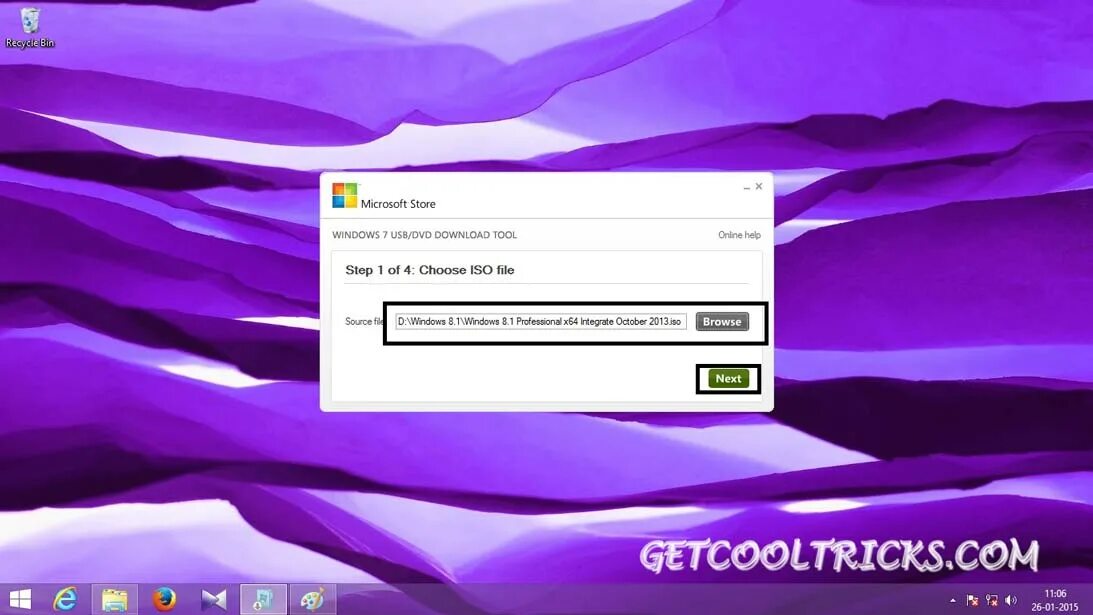Open Action Center flag icon
Image resolution: width=1093 pixels, height=615 pixels.
click(972, 600)
